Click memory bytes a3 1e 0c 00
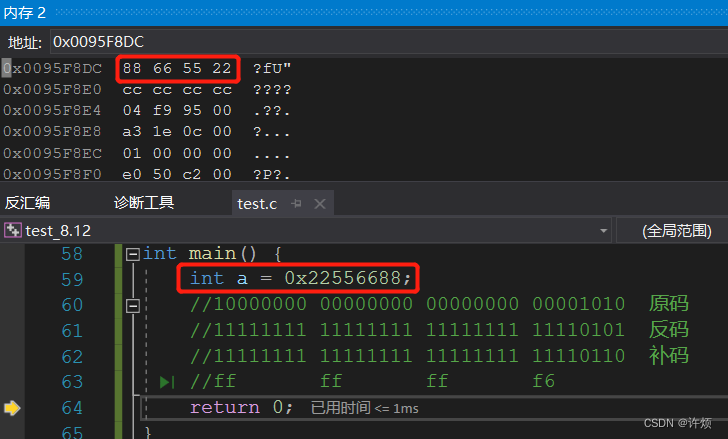Screen dimensions: 728x439 [x=177, y=131]
